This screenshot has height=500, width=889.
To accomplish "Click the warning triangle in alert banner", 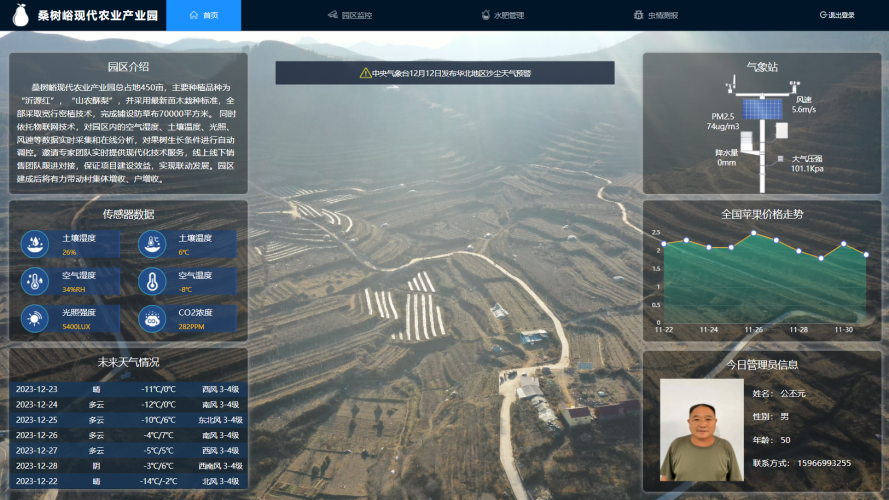I will pos(365,73).
